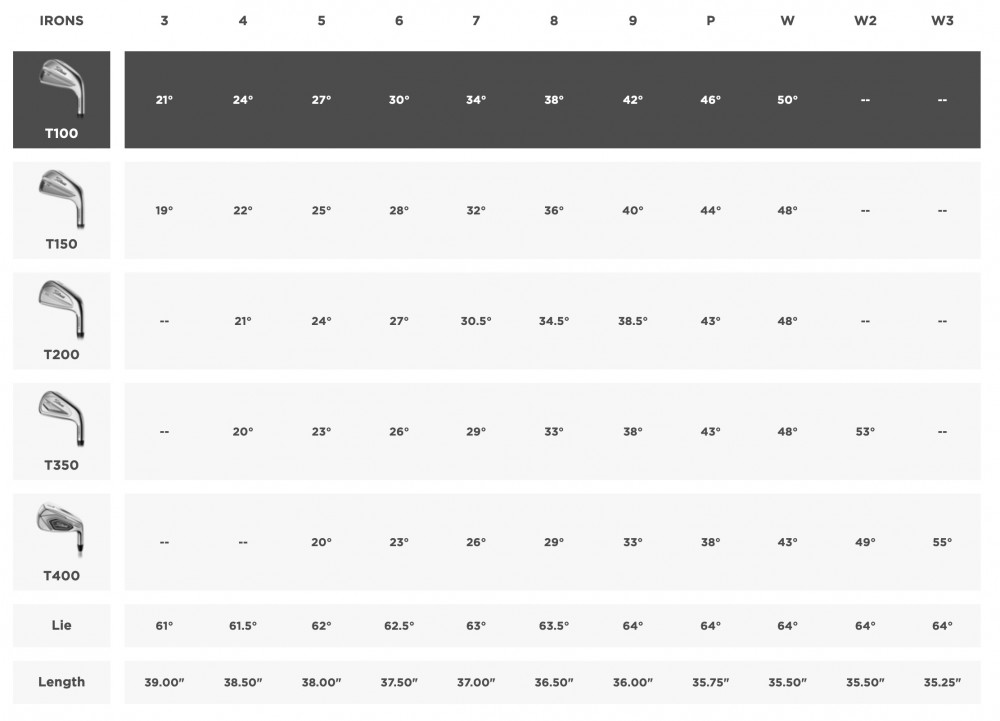Select the T150 3-iron 19° loft cell
This screenshot has height=721, width=1000.
[164, 210]
